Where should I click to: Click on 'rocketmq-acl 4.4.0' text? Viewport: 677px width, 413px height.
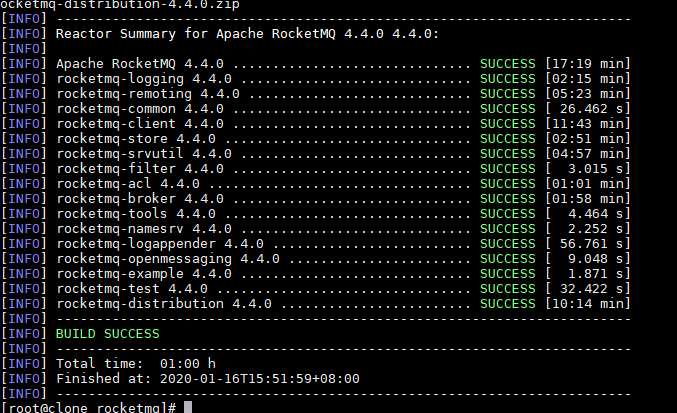coord(128,184)
